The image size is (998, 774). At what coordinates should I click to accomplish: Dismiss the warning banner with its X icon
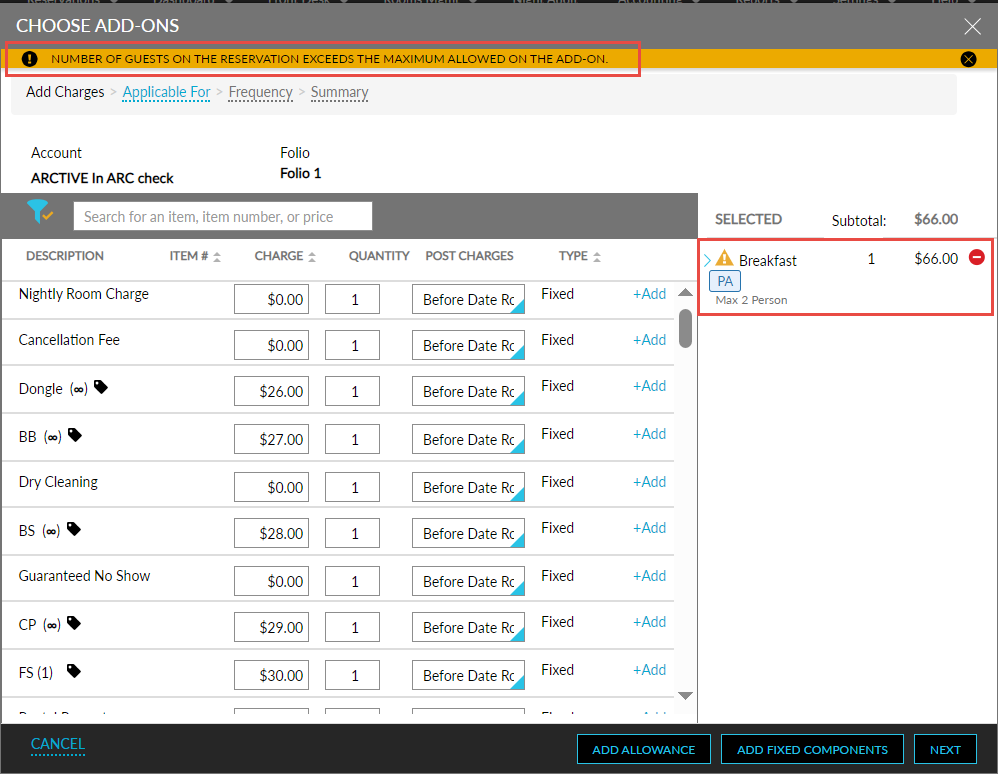point(968,59)
